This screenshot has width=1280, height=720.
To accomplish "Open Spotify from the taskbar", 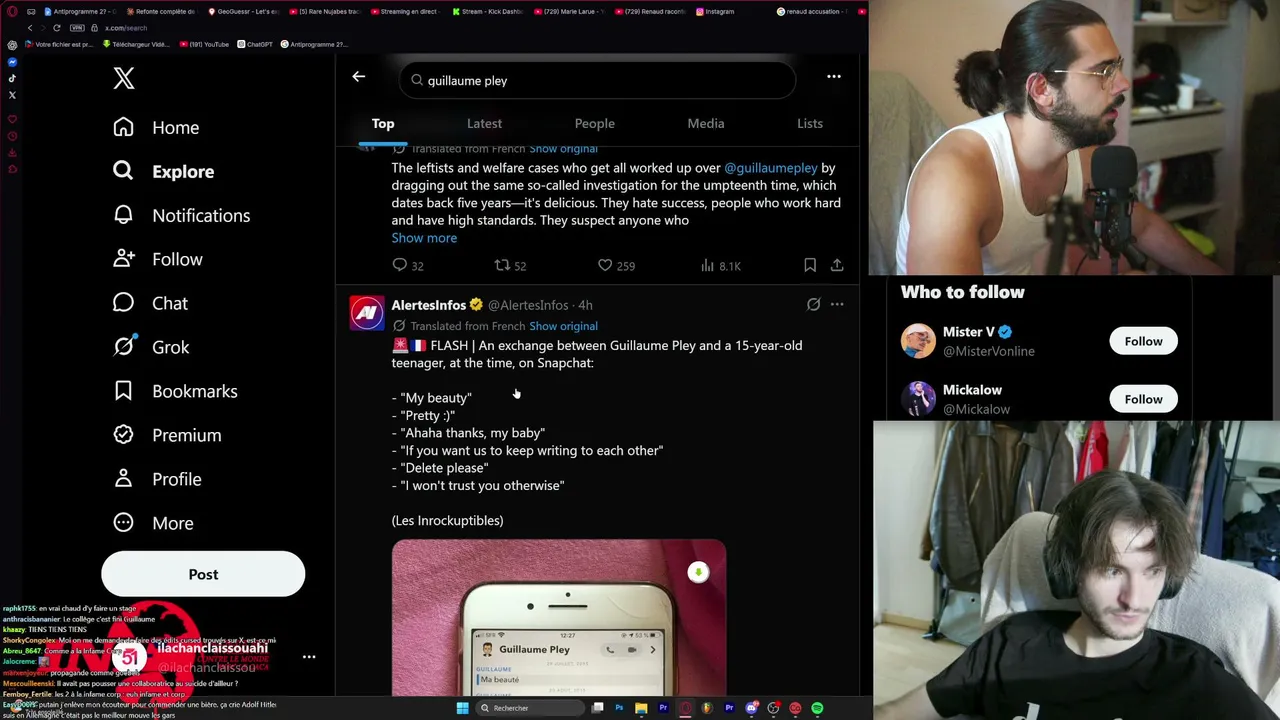I will coord(817,708).
